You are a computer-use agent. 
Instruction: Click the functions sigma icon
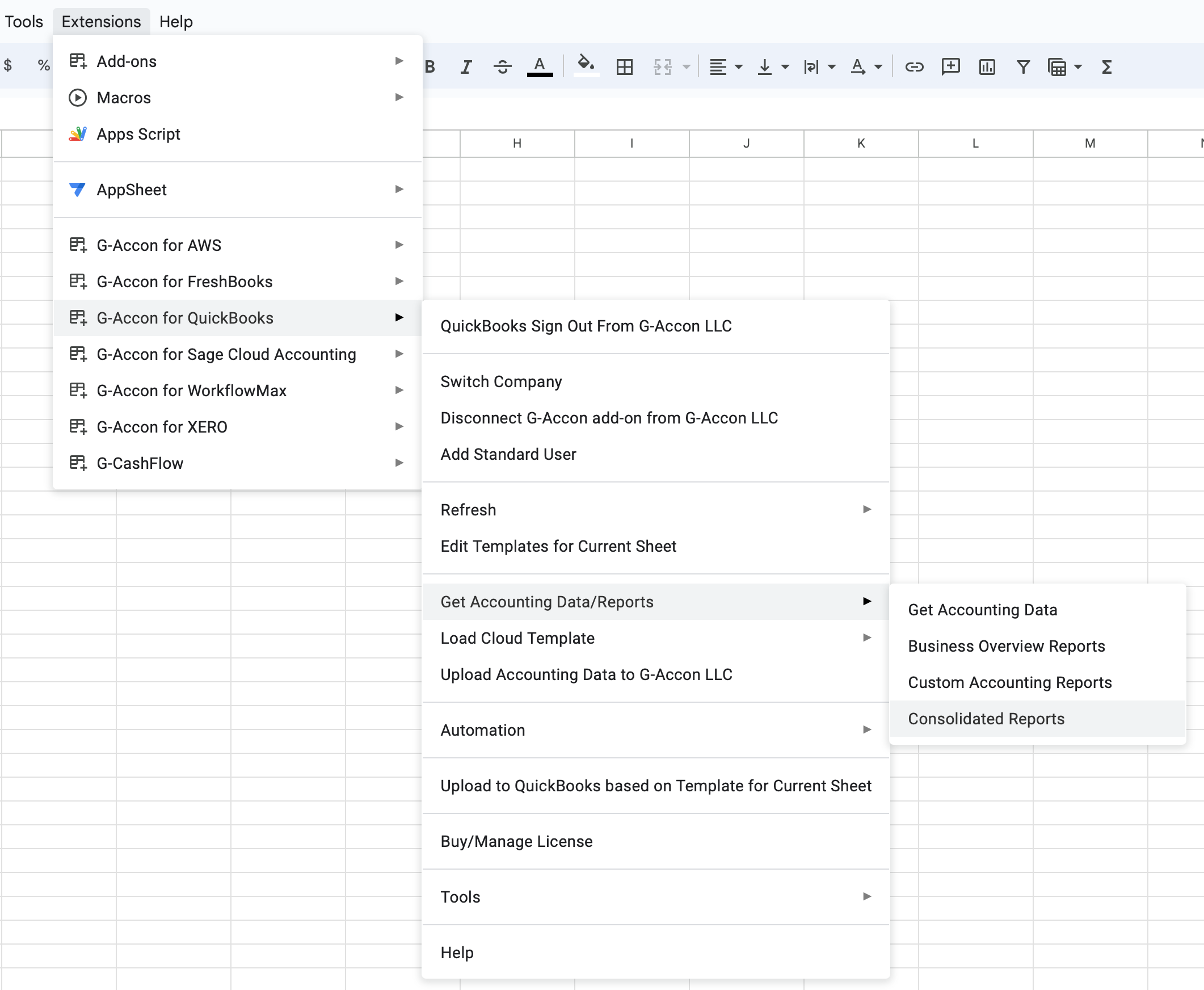click(1106, 68)
